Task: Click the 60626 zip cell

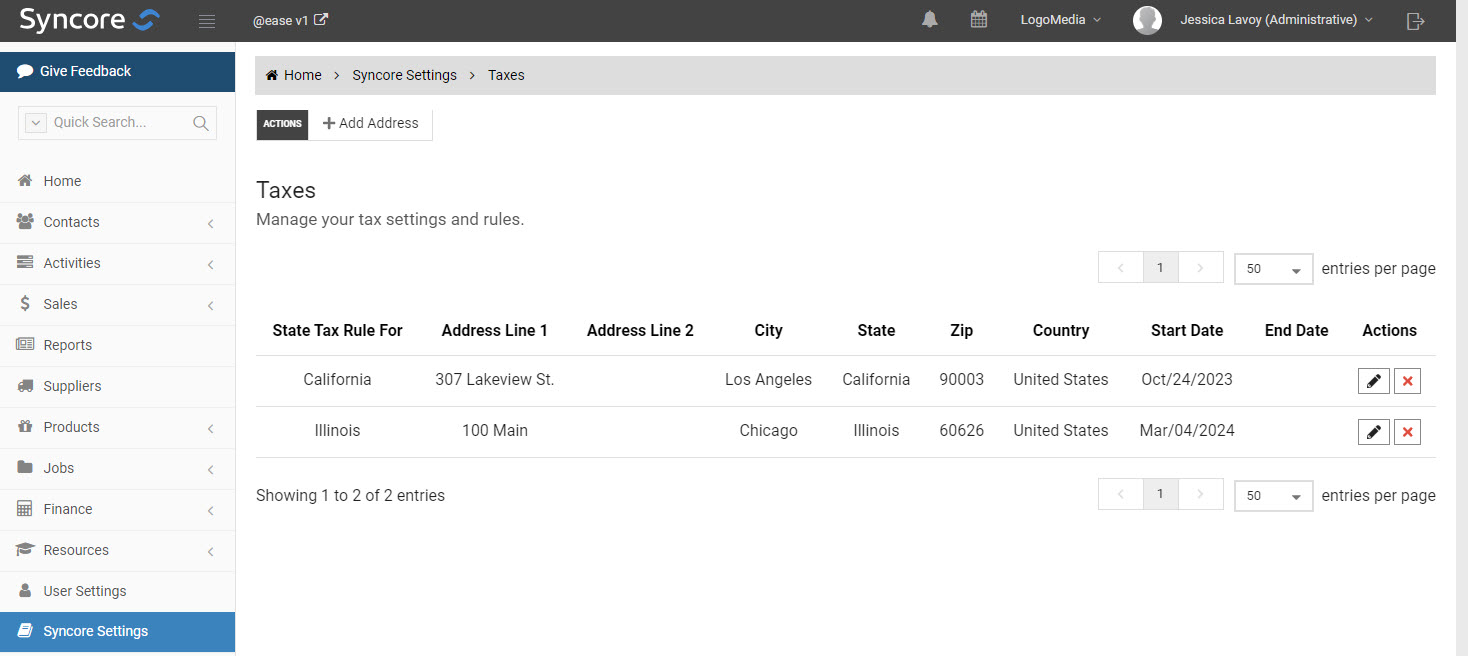Action: (x=961, y=431)
